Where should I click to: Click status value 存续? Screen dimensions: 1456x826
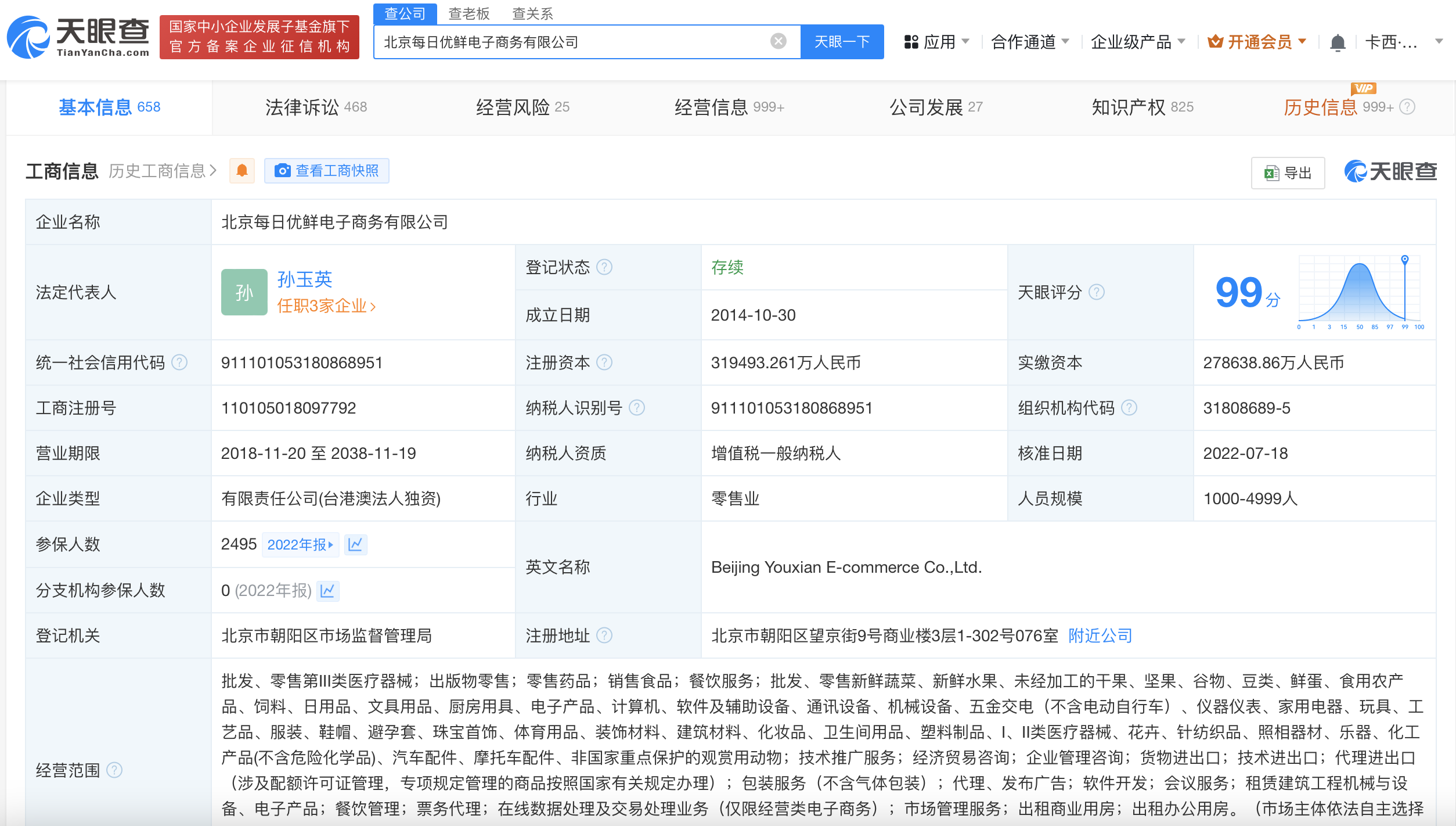click(x=727, y=267)
